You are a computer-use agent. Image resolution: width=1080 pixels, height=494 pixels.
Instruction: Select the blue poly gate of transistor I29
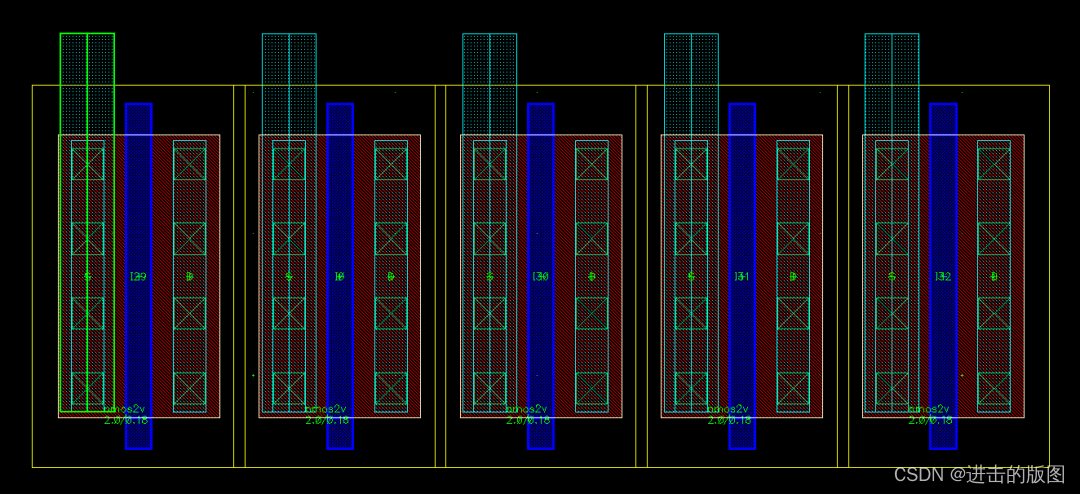[138, 276]
